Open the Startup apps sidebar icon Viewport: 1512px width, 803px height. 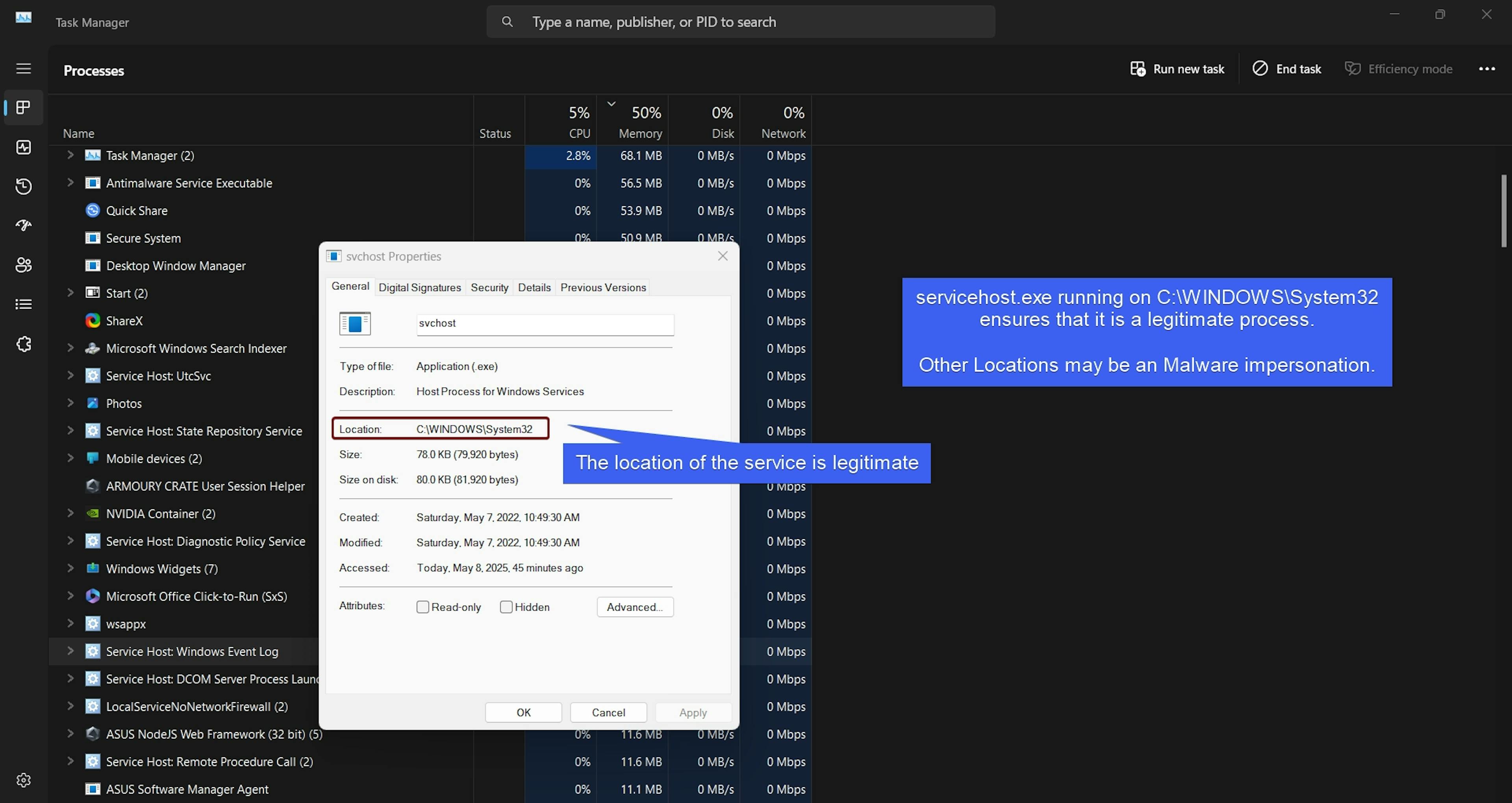point(24,226)
